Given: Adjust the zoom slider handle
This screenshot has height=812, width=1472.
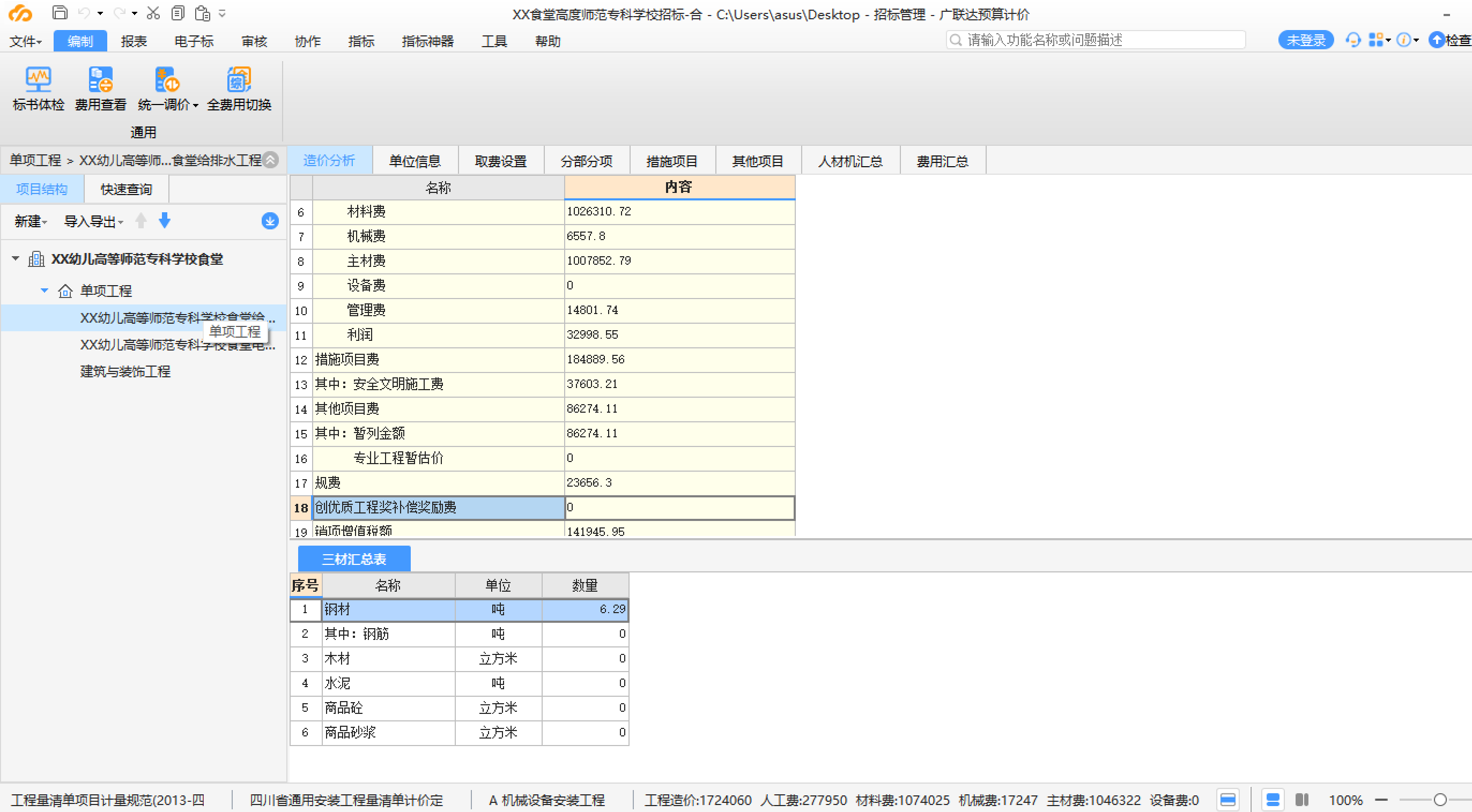Looking at the screenshot, I should tap(1440, 800).
